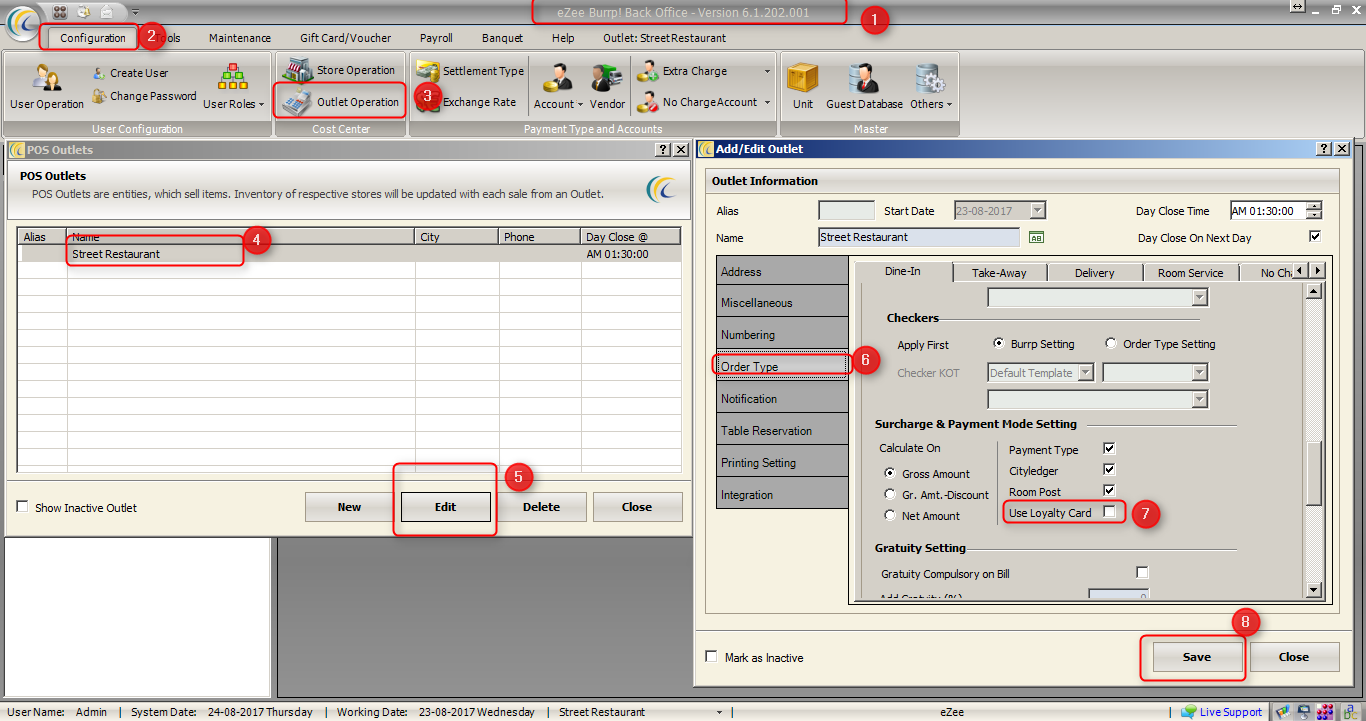Image resolution: width=1366 pixels, height=721 pixels.
Task: Toggle the Room Post checkbox
Action: pos(1109,490)
